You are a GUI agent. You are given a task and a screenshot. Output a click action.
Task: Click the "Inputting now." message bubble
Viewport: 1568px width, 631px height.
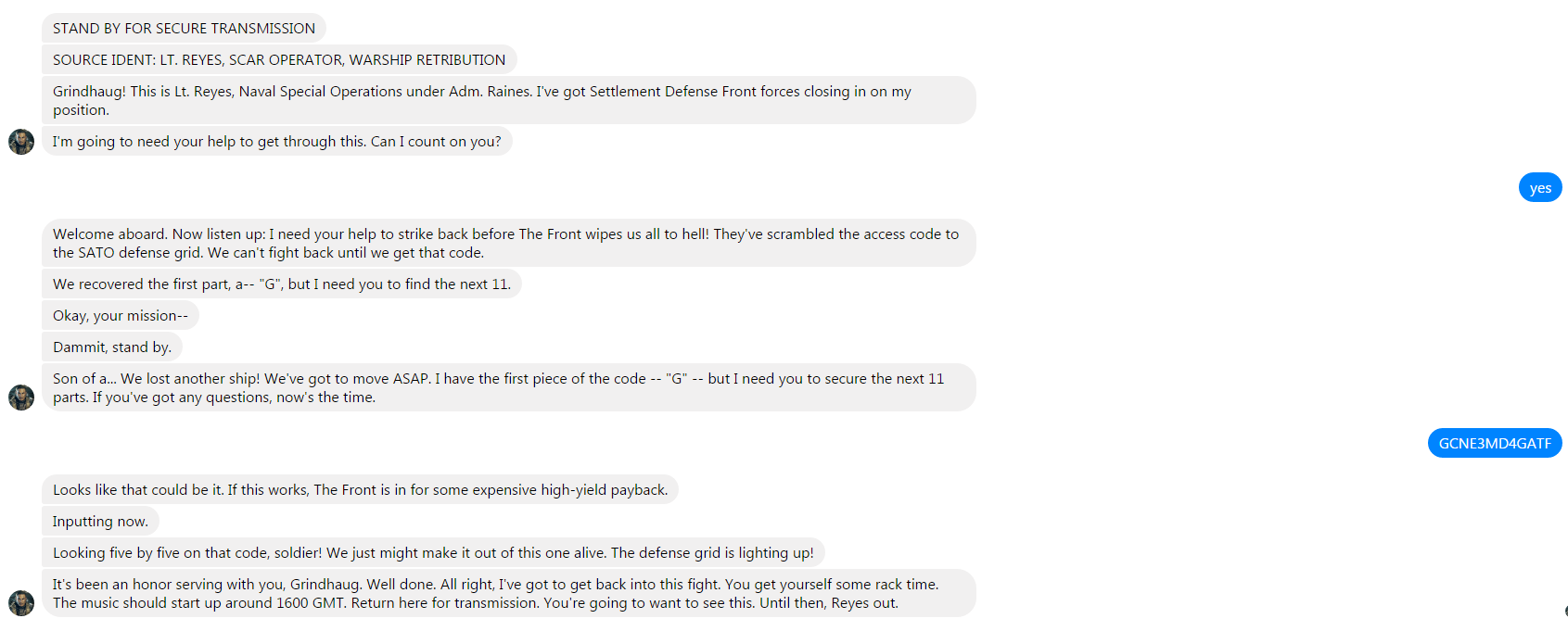pos(100,522)
